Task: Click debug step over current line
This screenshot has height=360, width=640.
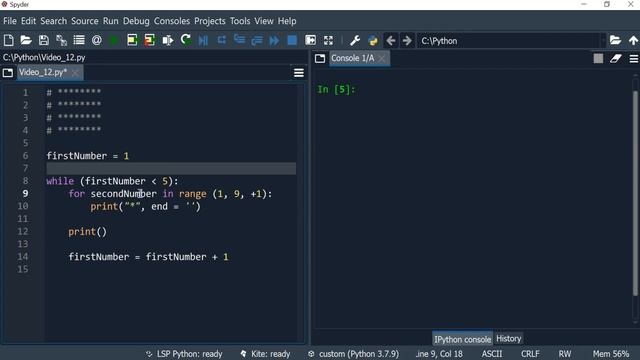Action: (222, 40)
